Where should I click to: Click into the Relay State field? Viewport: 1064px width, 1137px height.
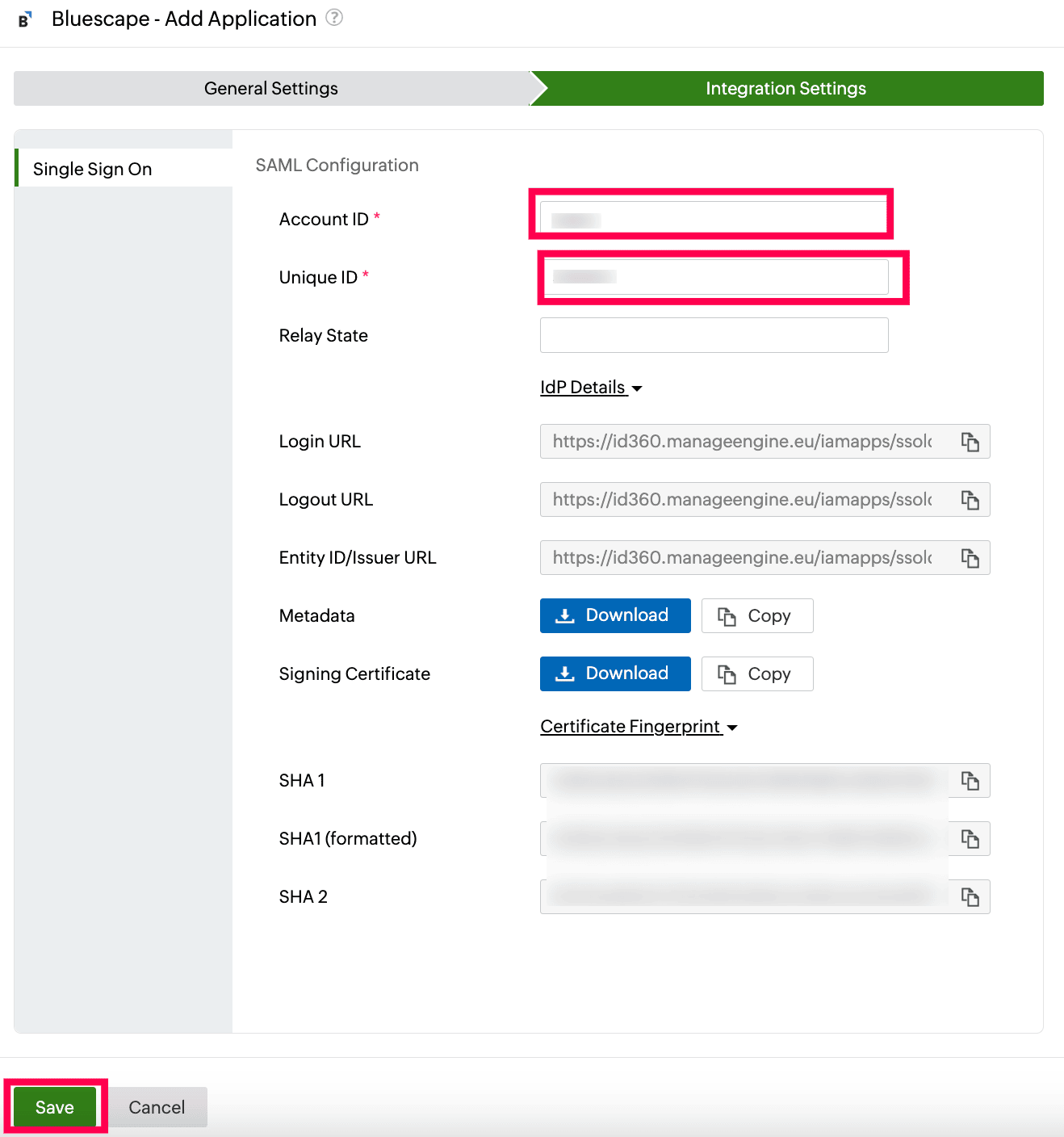[714, 335]
